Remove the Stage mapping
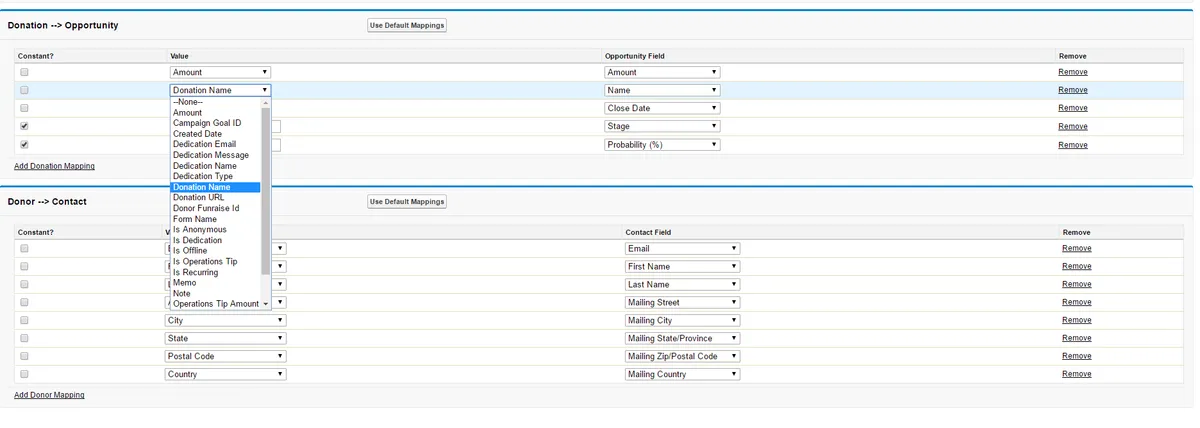The image size is (1200, 428). [x=1073, y=126]
